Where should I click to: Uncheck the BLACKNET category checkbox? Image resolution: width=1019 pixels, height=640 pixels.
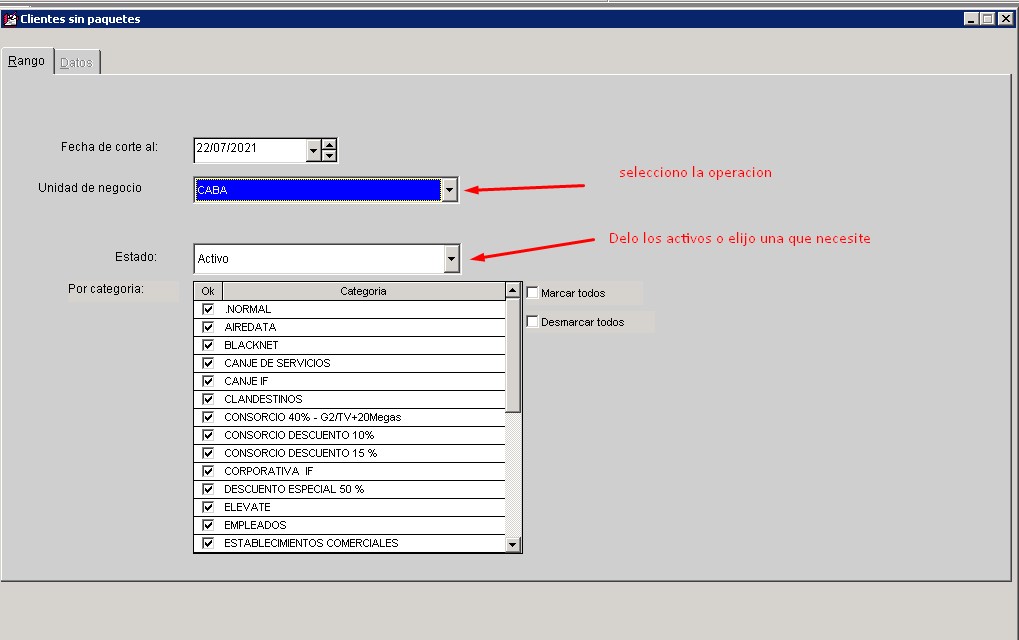point(208,345)
